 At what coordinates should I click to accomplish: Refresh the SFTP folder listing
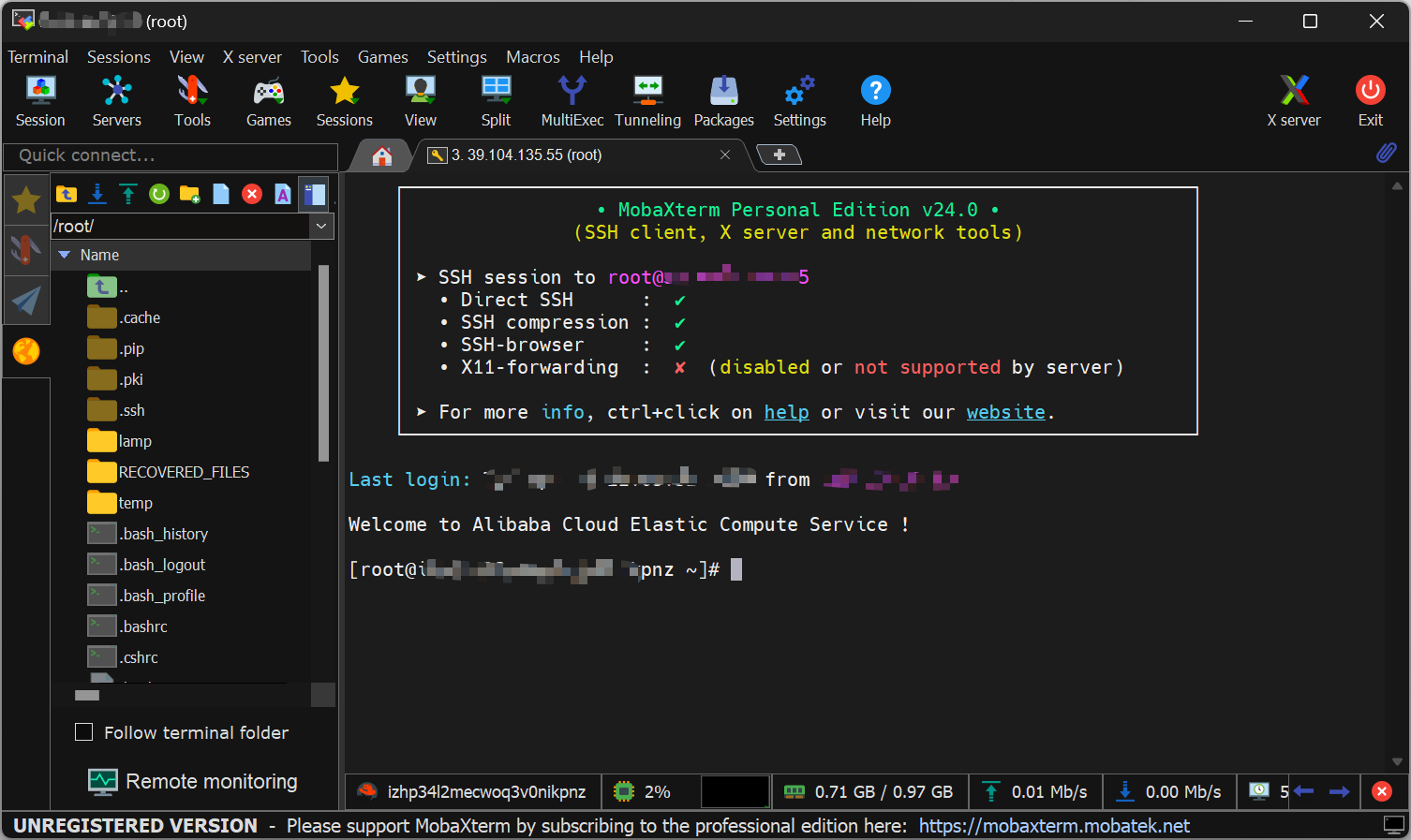(x=159, y=194)
